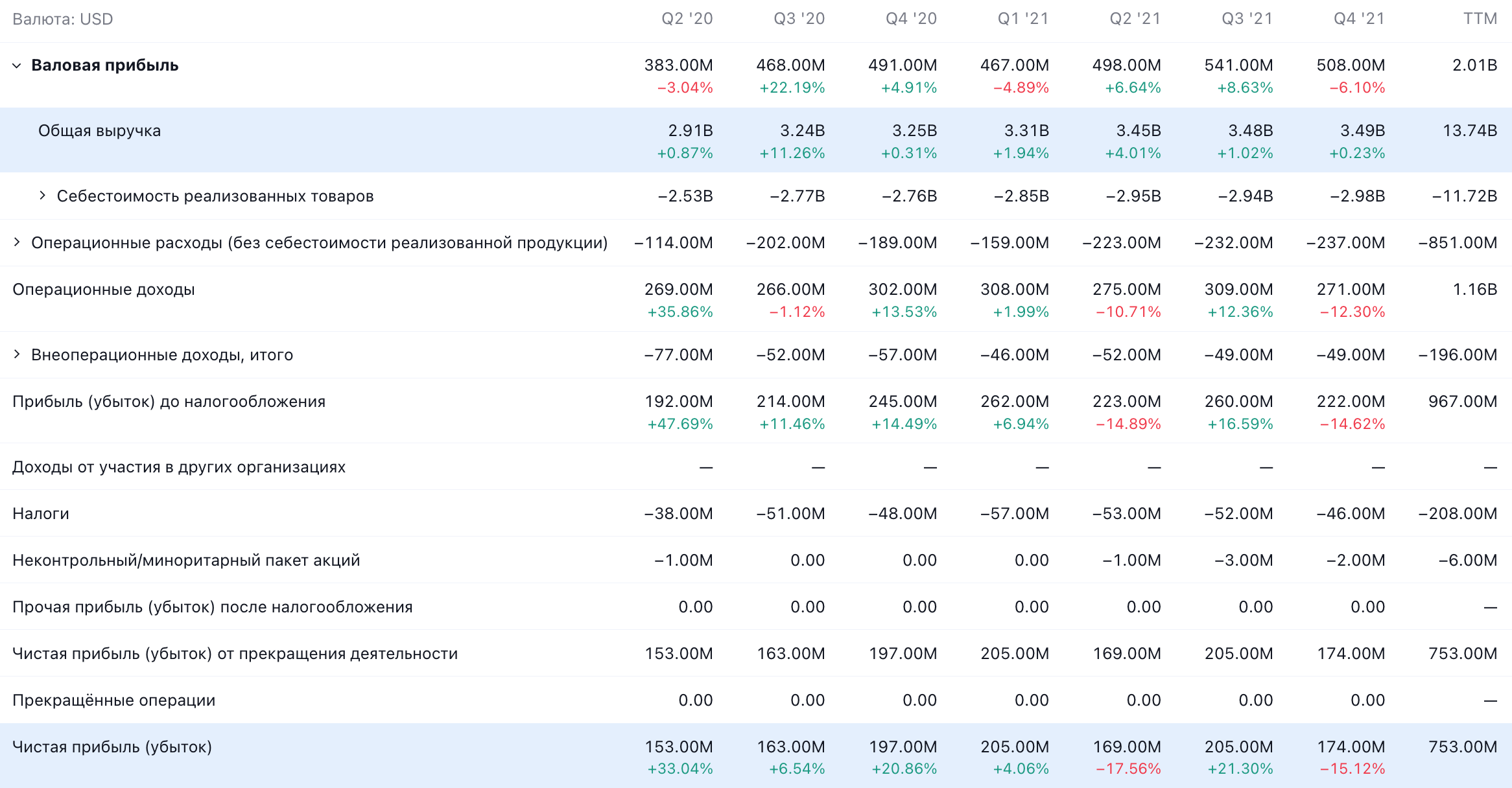
Task: Click taxes Q1 '21 value −57.00M
Action: pos(1015,514)
